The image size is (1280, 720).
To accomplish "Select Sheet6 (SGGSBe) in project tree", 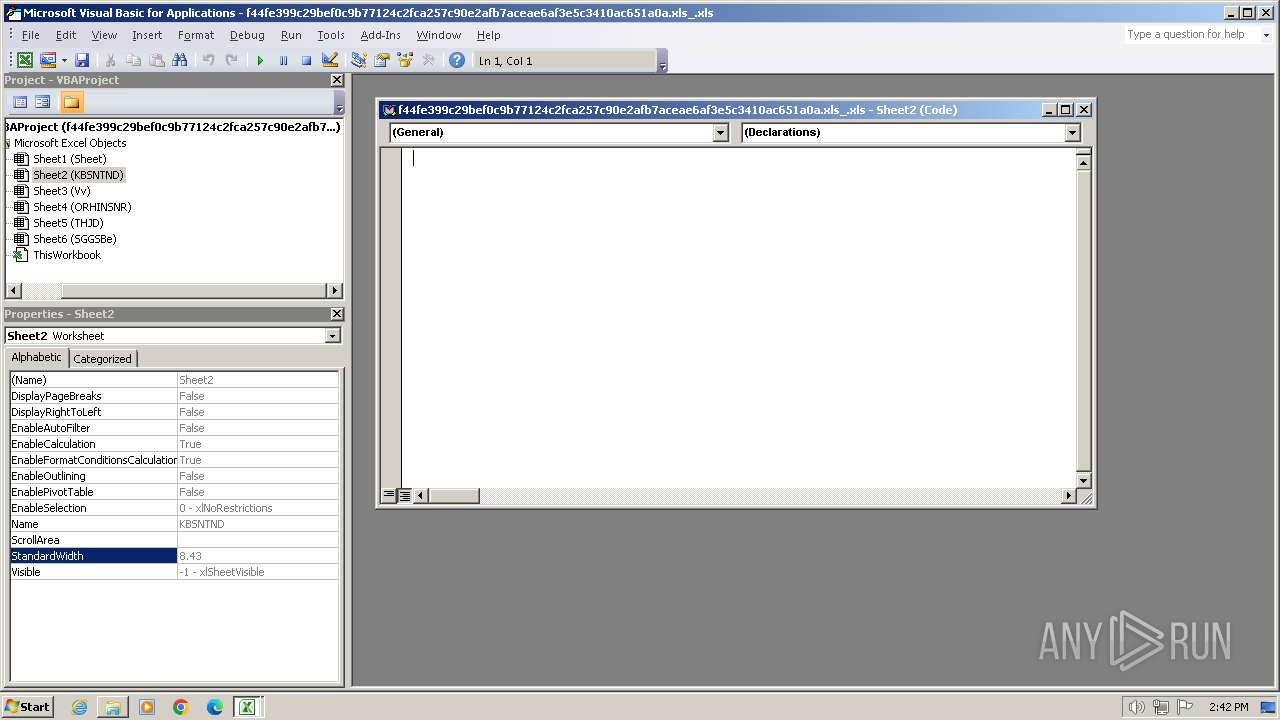I will 74,239.
